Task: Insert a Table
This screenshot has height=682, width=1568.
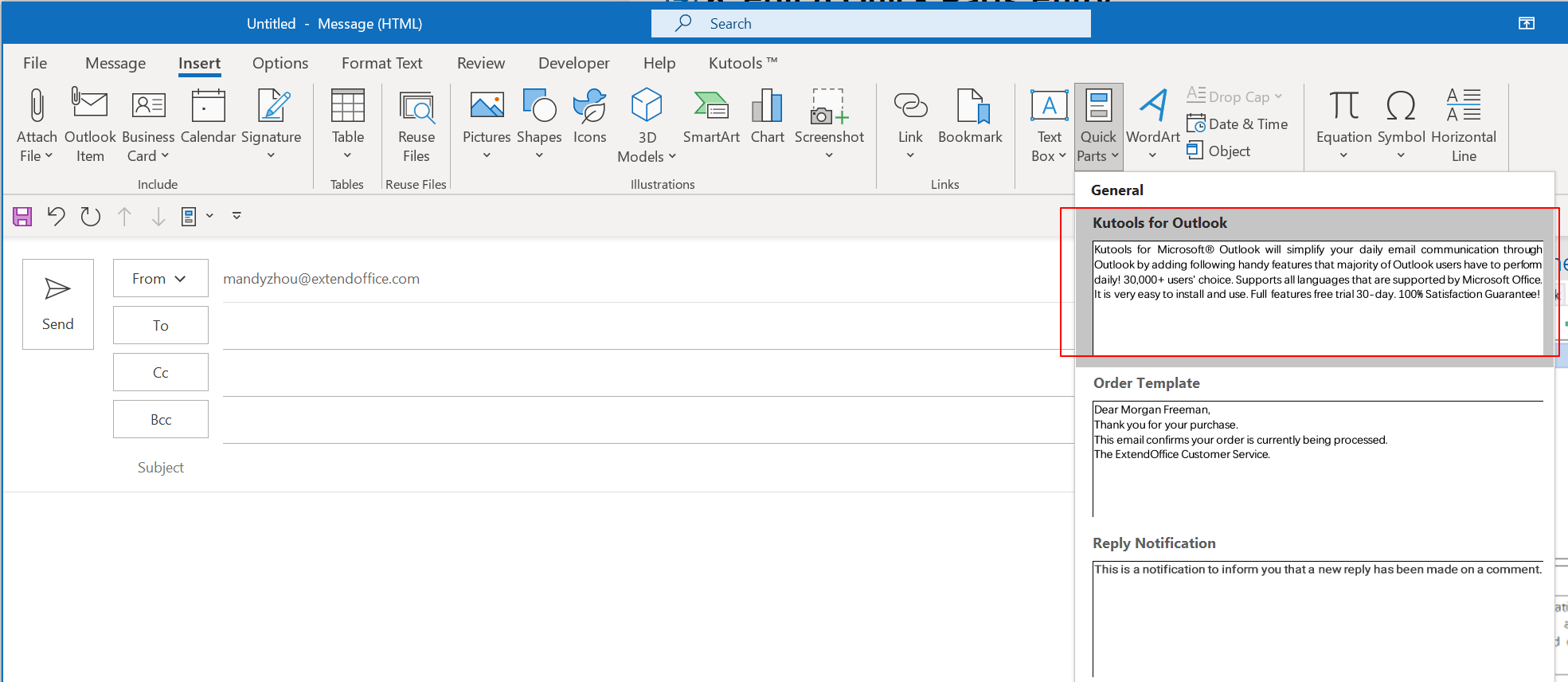Action: [348, 125]
